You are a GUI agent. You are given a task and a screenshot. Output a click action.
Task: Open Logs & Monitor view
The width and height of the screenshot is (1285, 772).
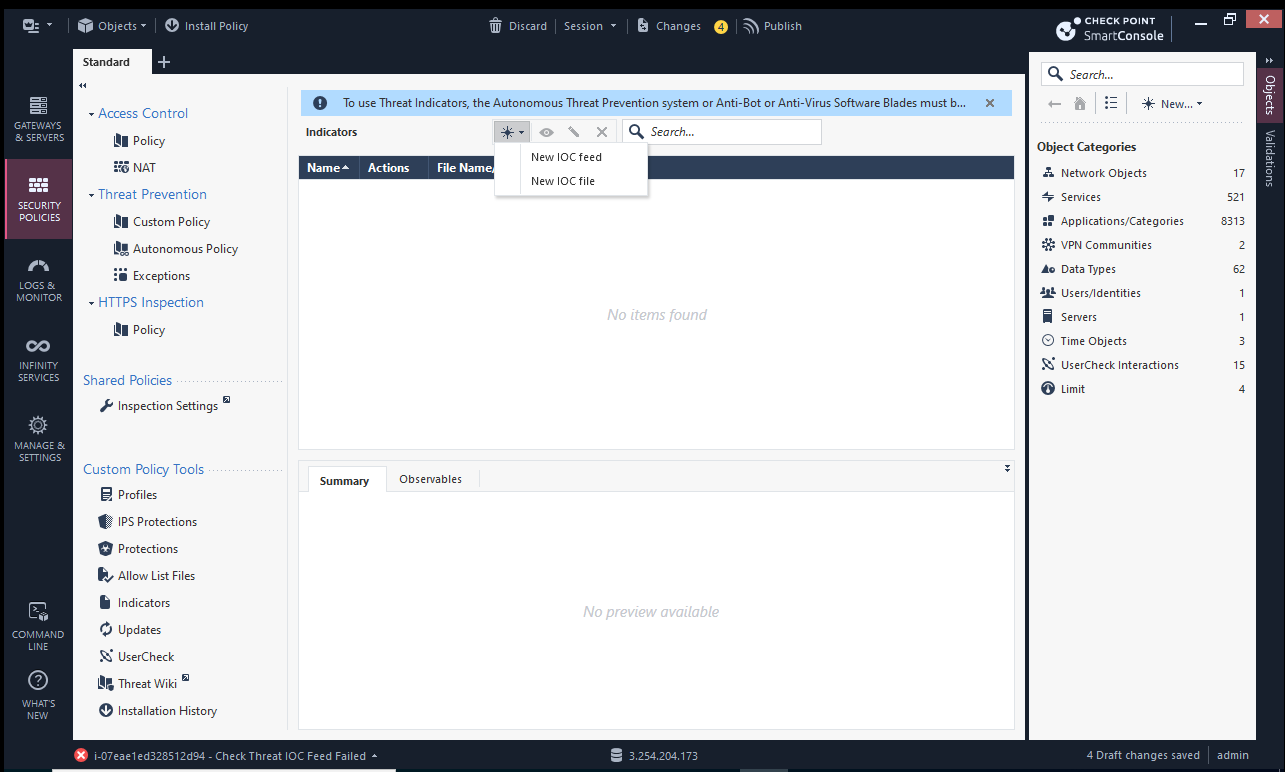coord(38,279)
